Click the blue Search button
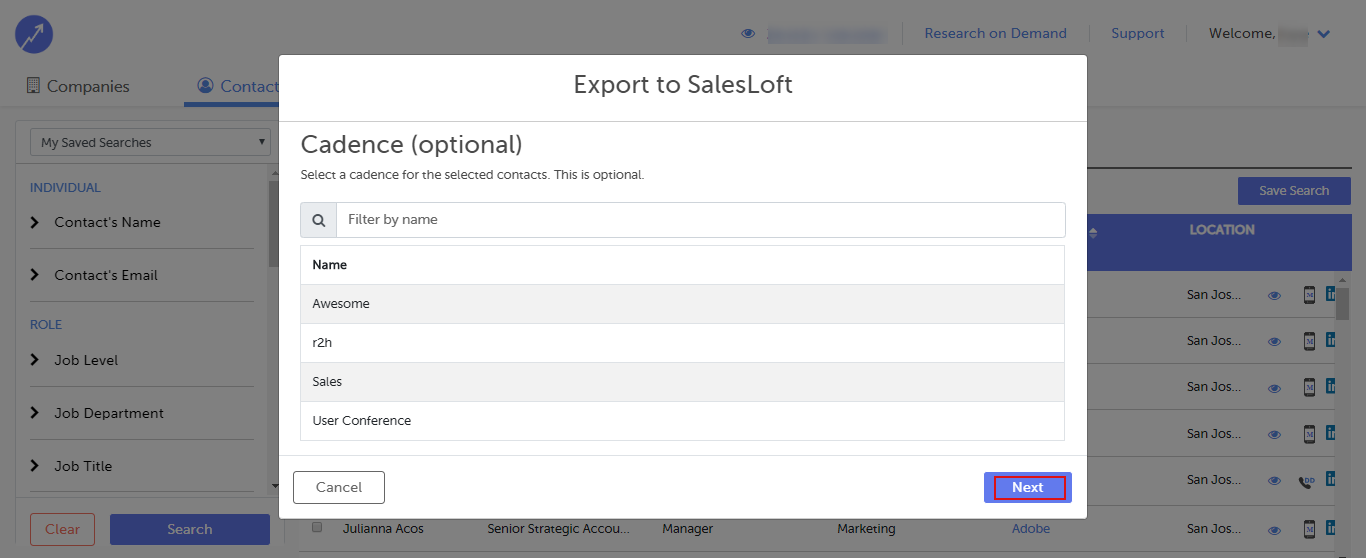 click(x=190, y=529)
